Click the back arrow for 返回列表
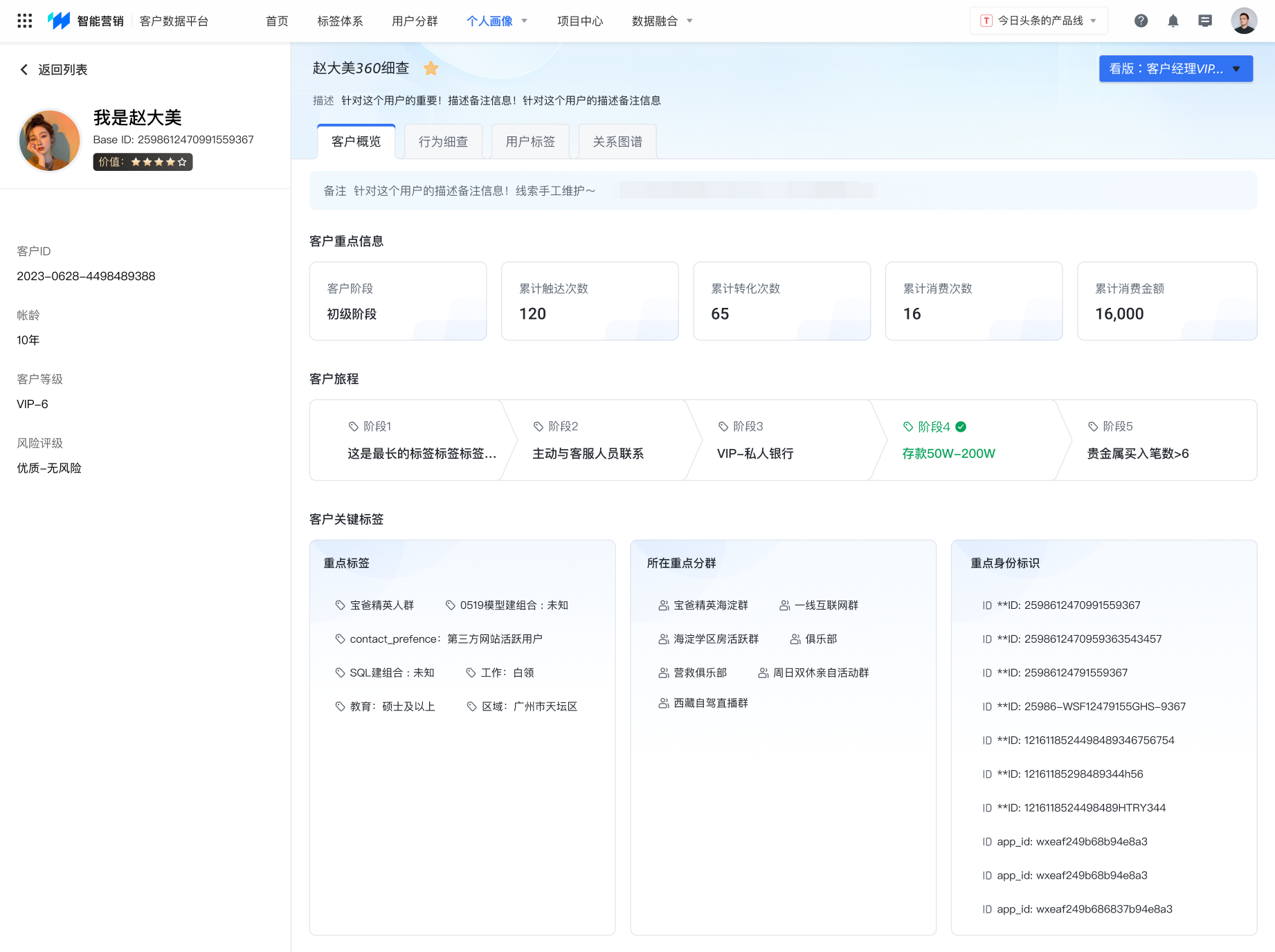 point(24,69)
